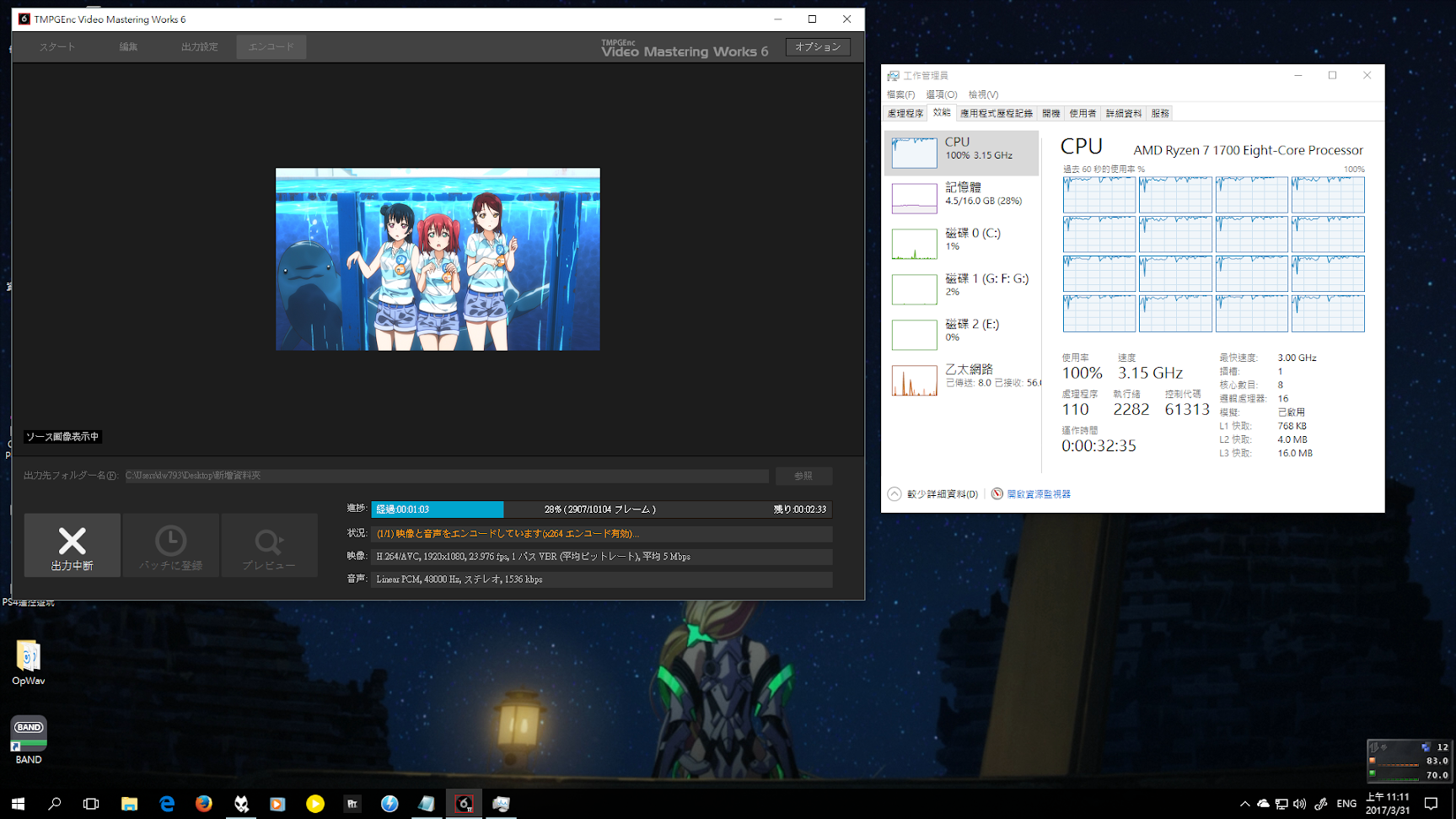Open the 檔案(F) menu in Task Manager
The image size is (1456, 819).
pos(900,94)
